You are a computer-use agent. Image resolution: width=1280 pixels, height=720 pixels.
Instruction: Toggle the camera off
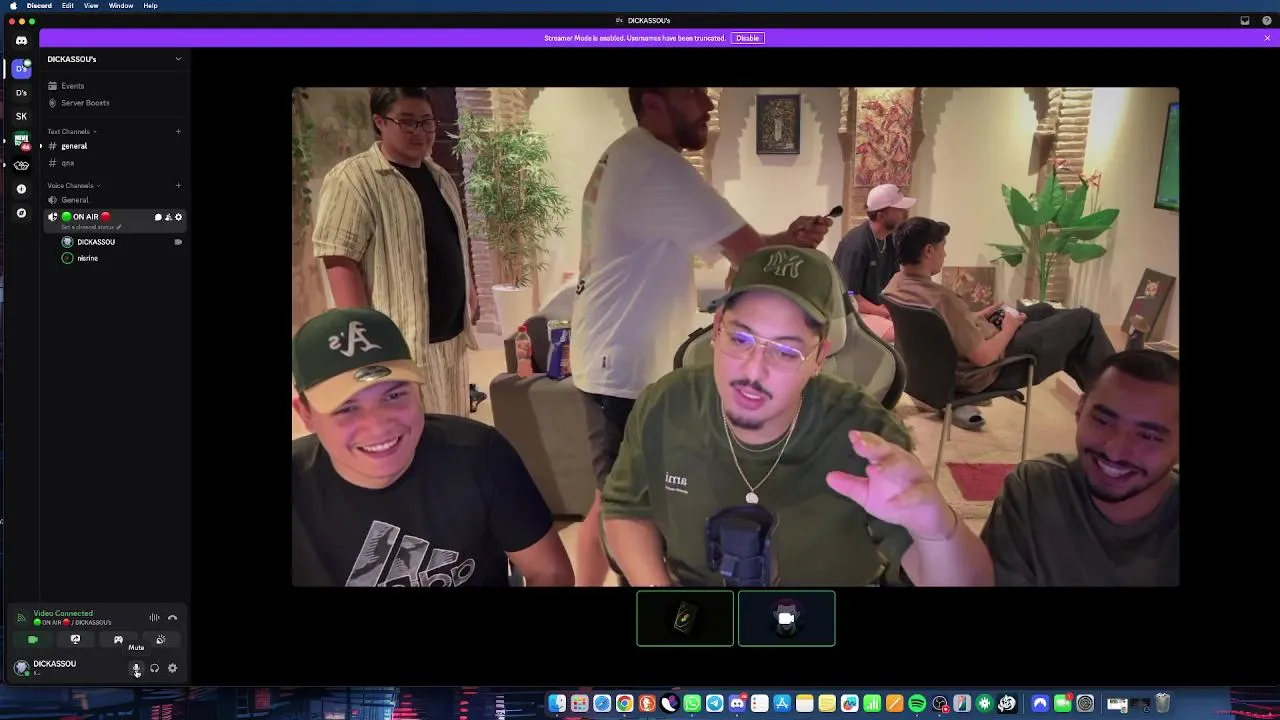pos(33,640)
